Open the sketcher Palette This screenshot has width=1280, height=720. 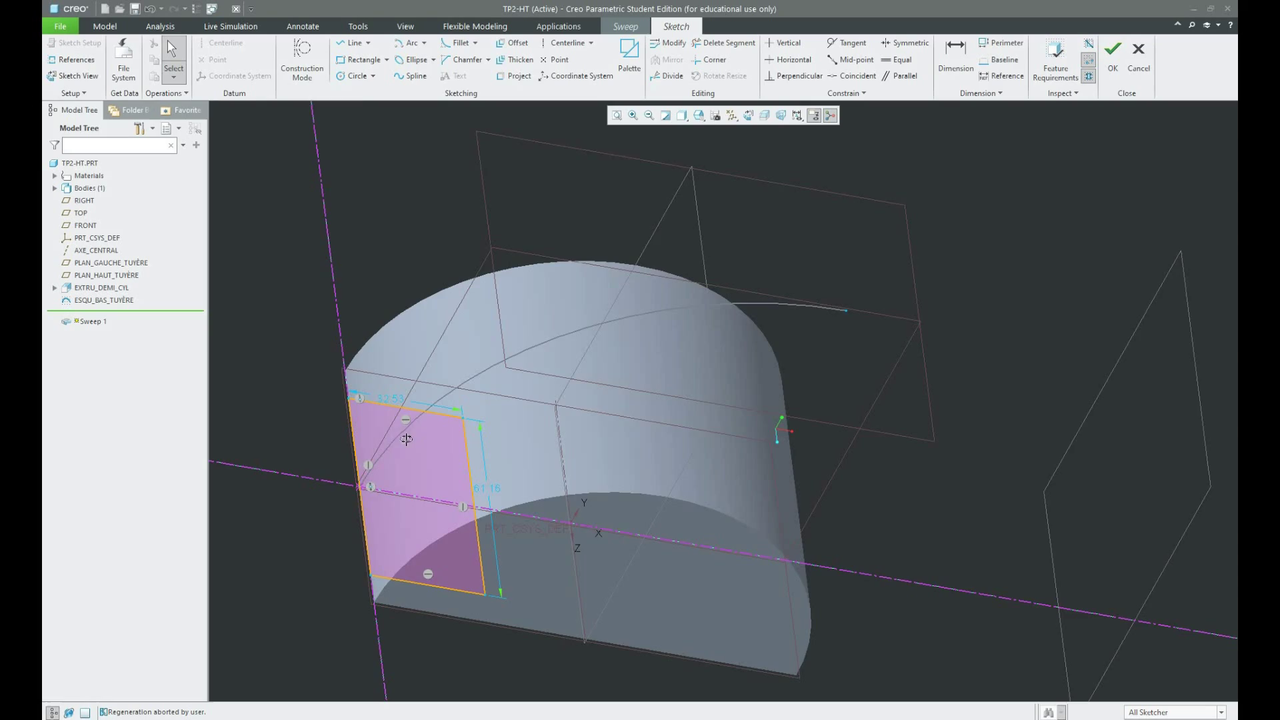pos(629,50)
